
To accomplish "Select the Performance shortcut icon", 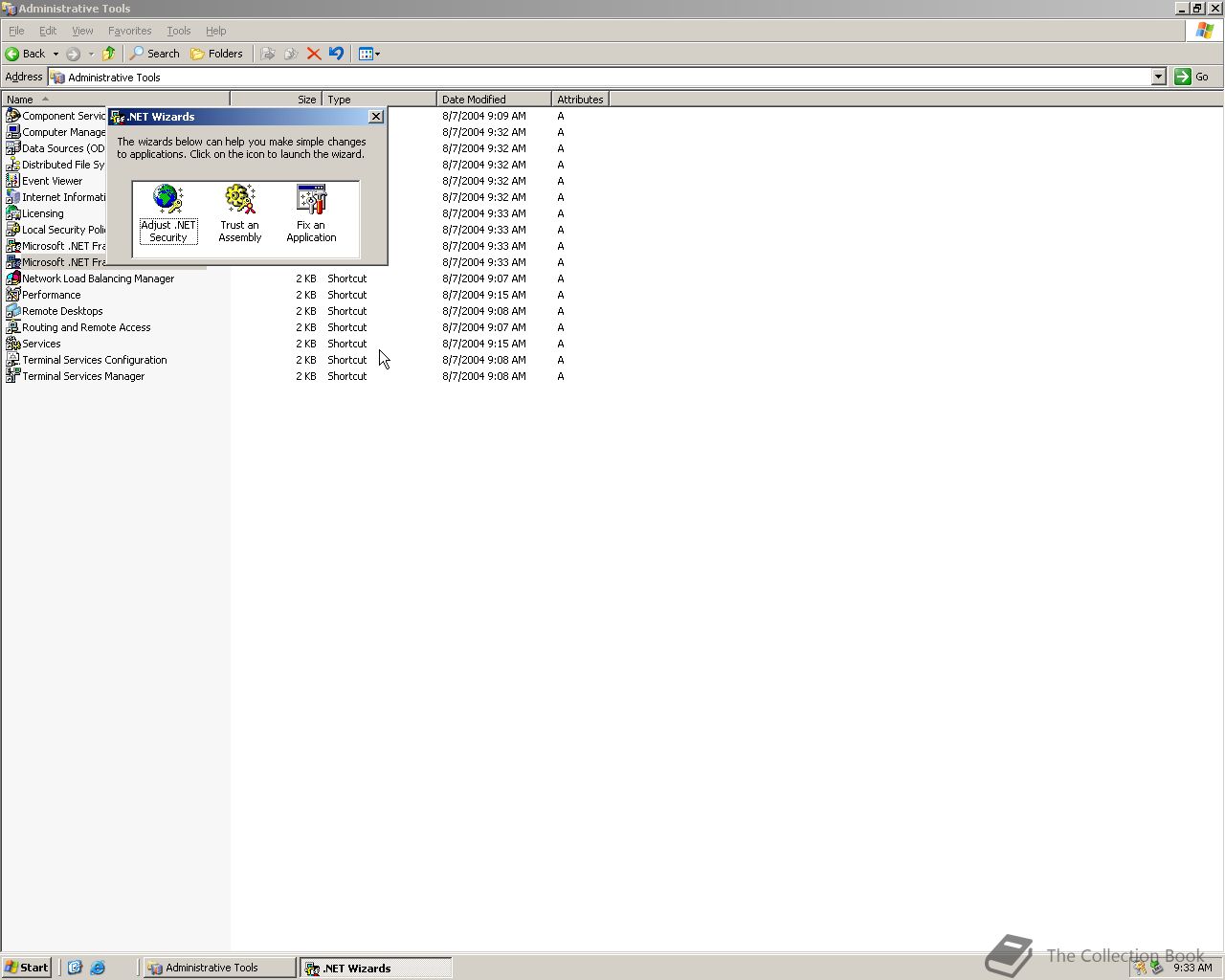I will click(13, 295).
